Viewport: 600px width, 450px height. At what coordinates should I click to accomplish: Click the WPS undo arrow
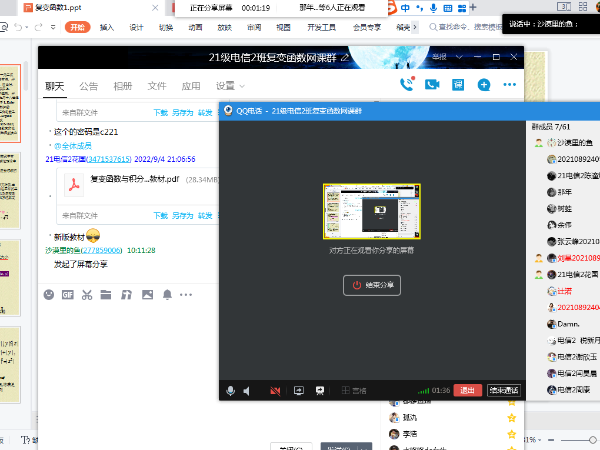tap(18, 27)
